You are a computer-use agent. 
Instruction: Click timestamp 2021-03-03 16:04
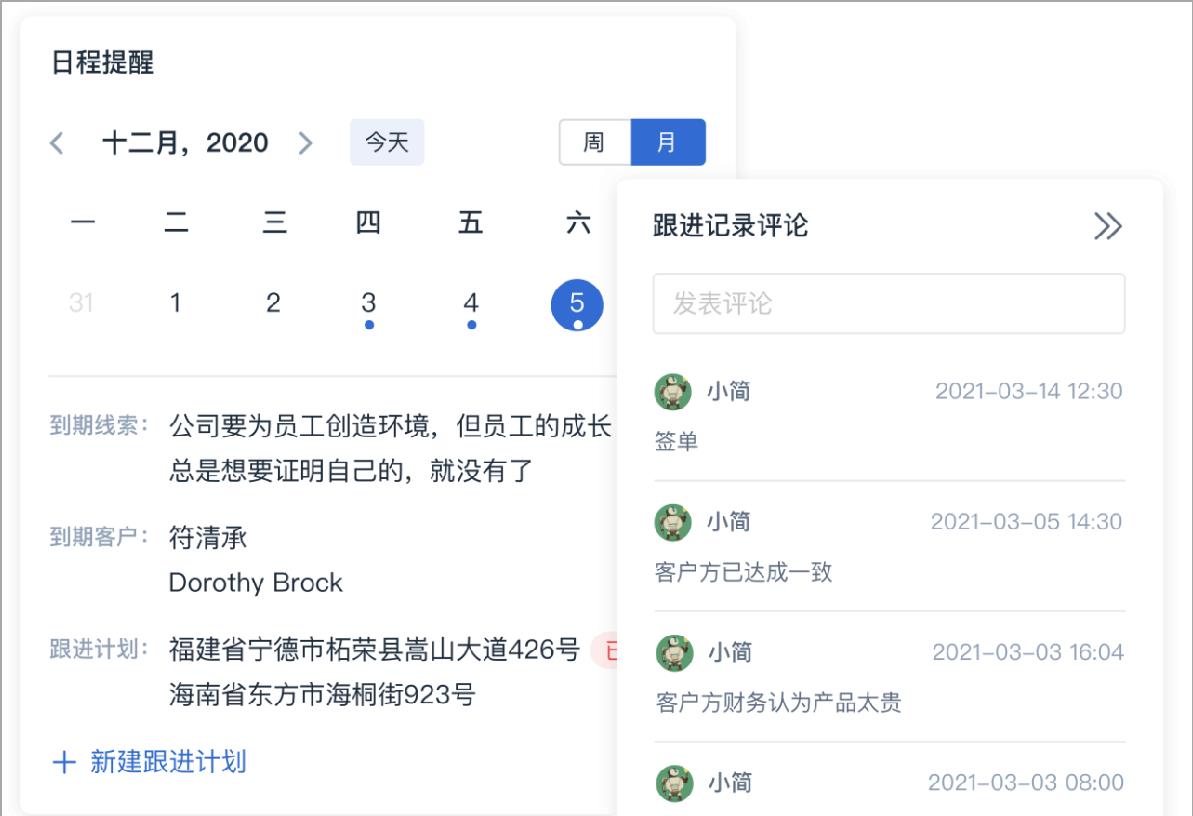pyautogui.click(x=1028, y=652)
